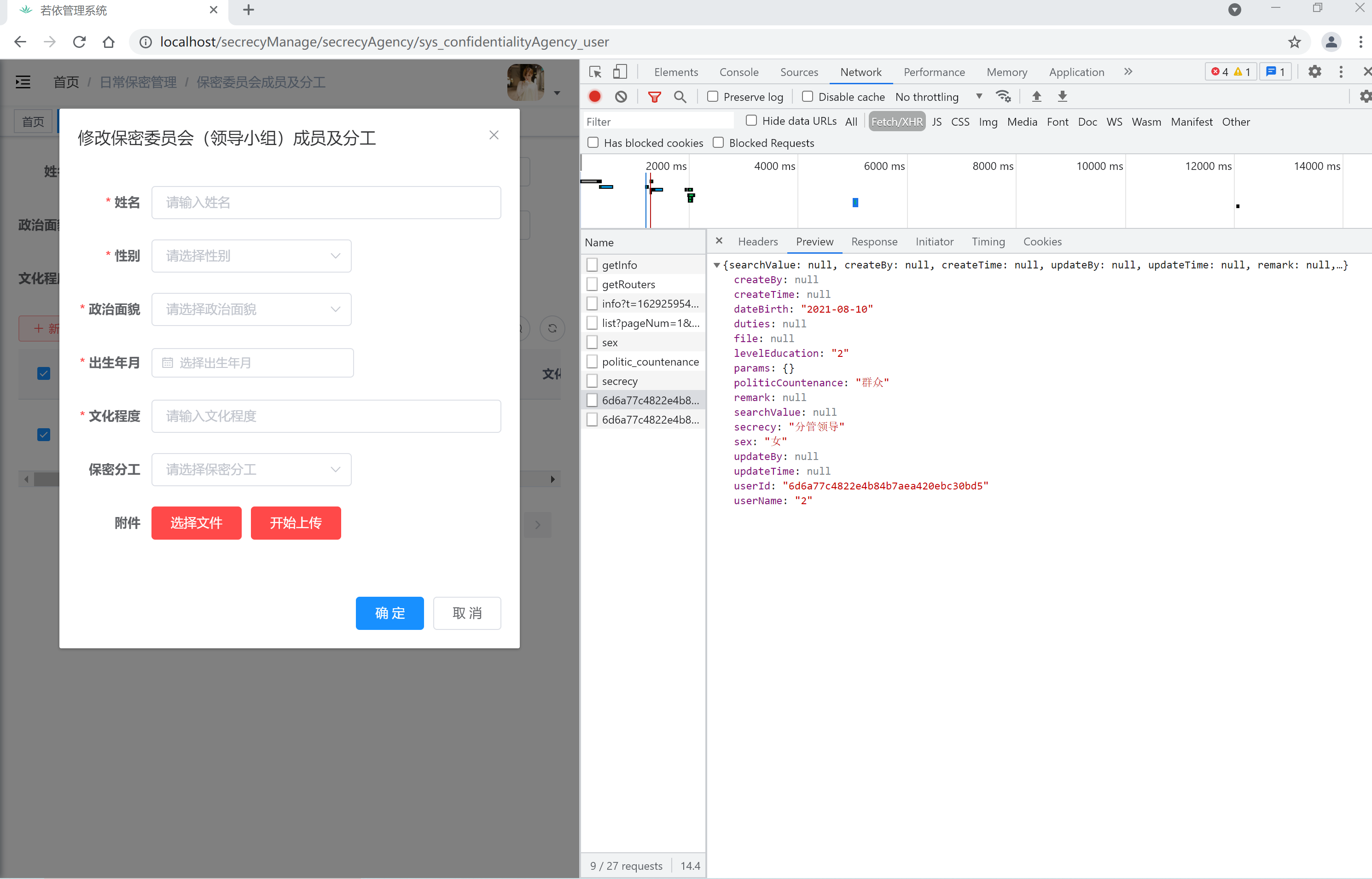Toggle the network filter funnel icon
The width and height of the screenshot is (1372, 879).
pos(654,96)
